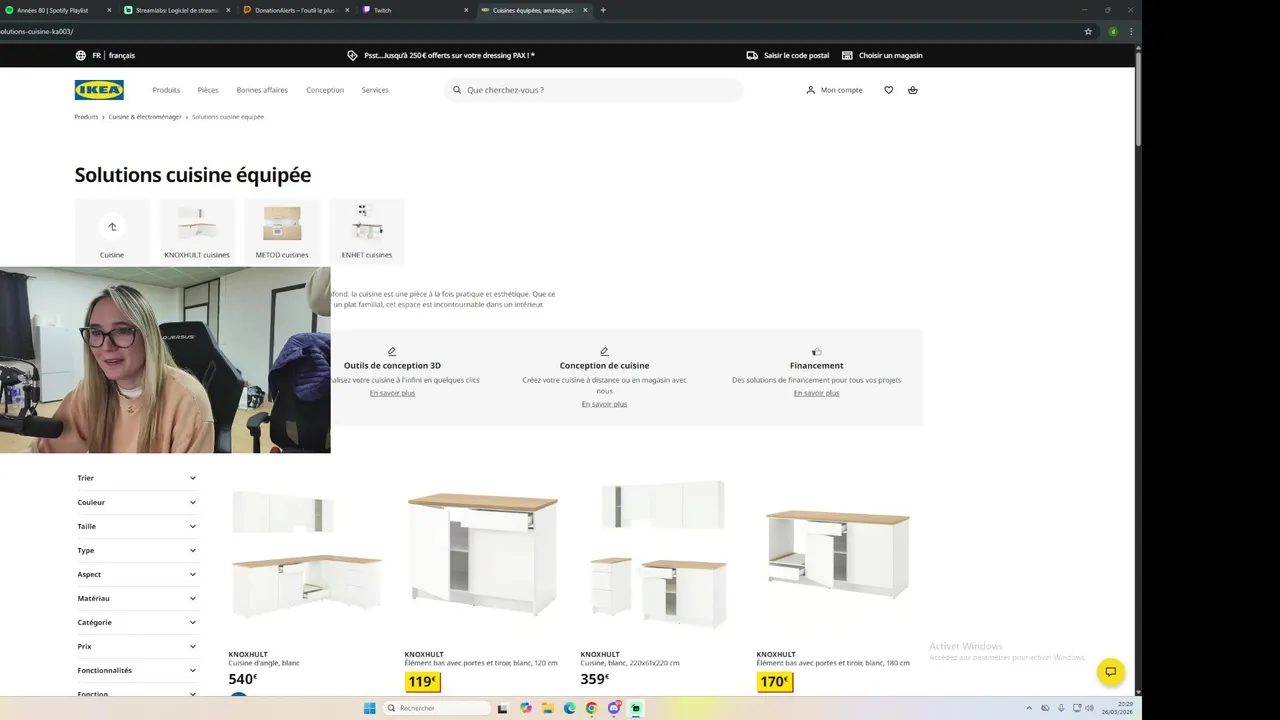Viewport: 1280px width, 720px height.
Task: Click the icon above Financement
Action: (x=817, y=352)
